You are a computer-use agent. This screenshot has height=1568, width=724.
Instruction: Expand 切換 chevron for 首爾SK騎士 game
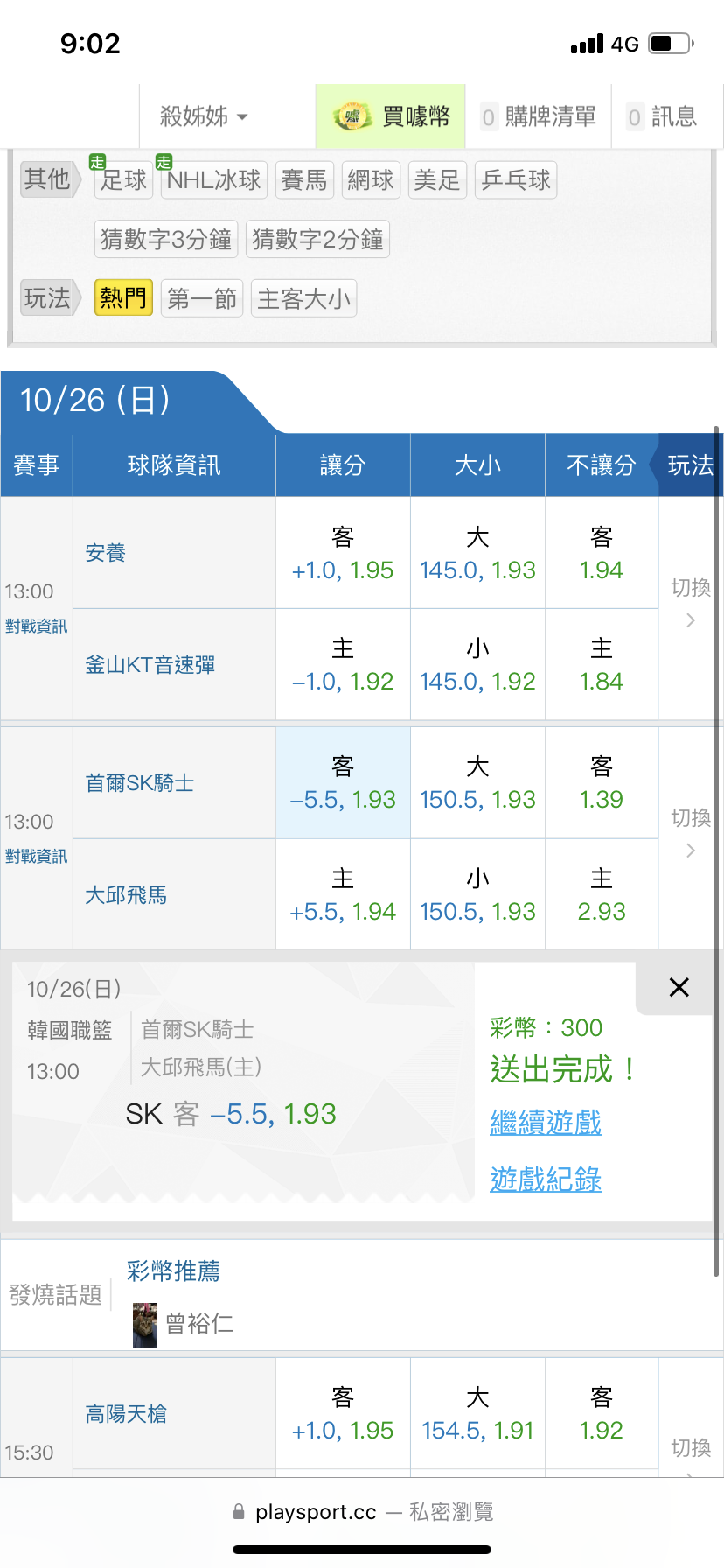pos(691,850)
